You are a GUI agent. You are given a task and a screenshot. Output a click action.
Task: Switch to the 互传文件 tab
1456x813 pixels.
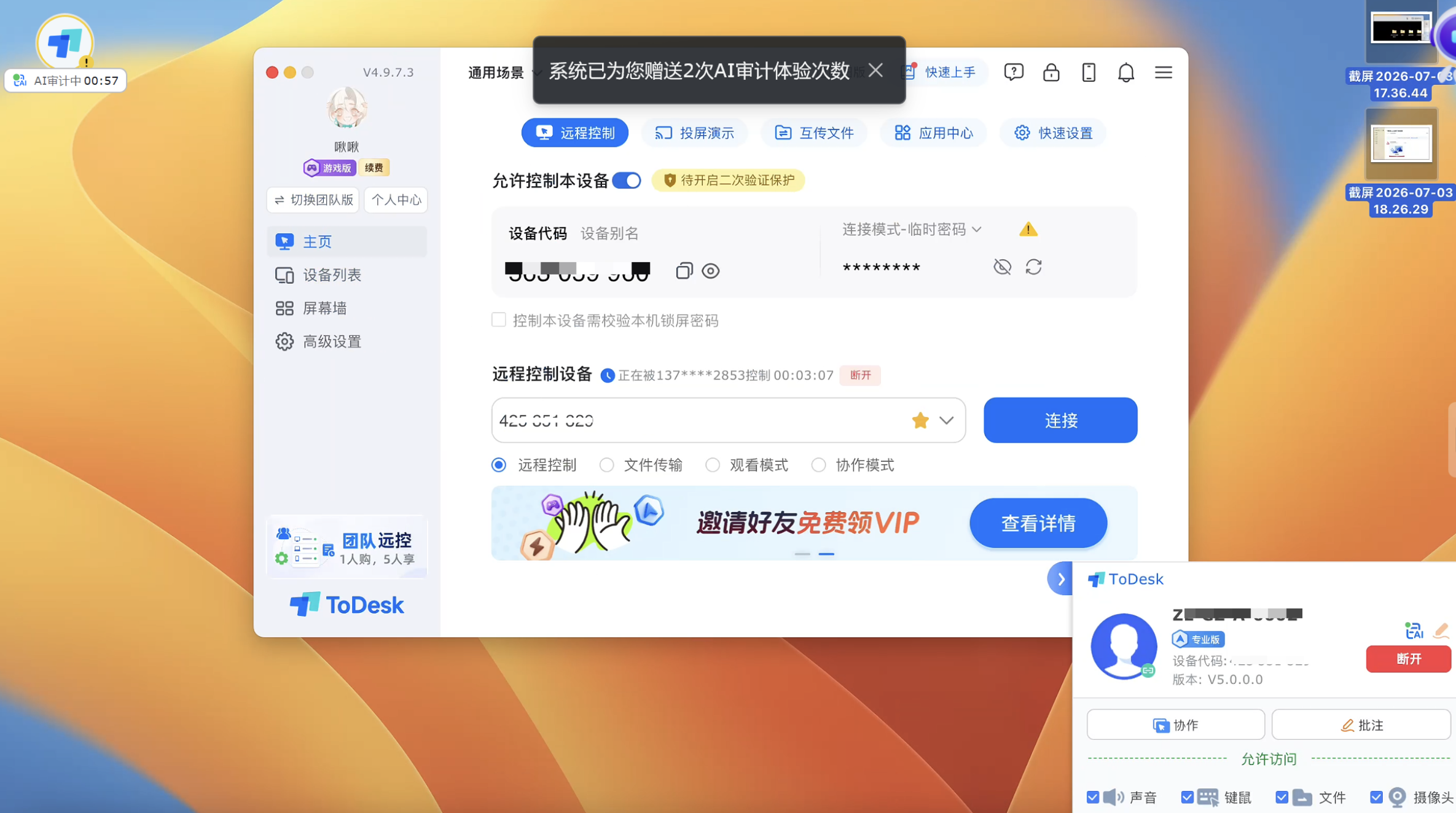[814, 133]
